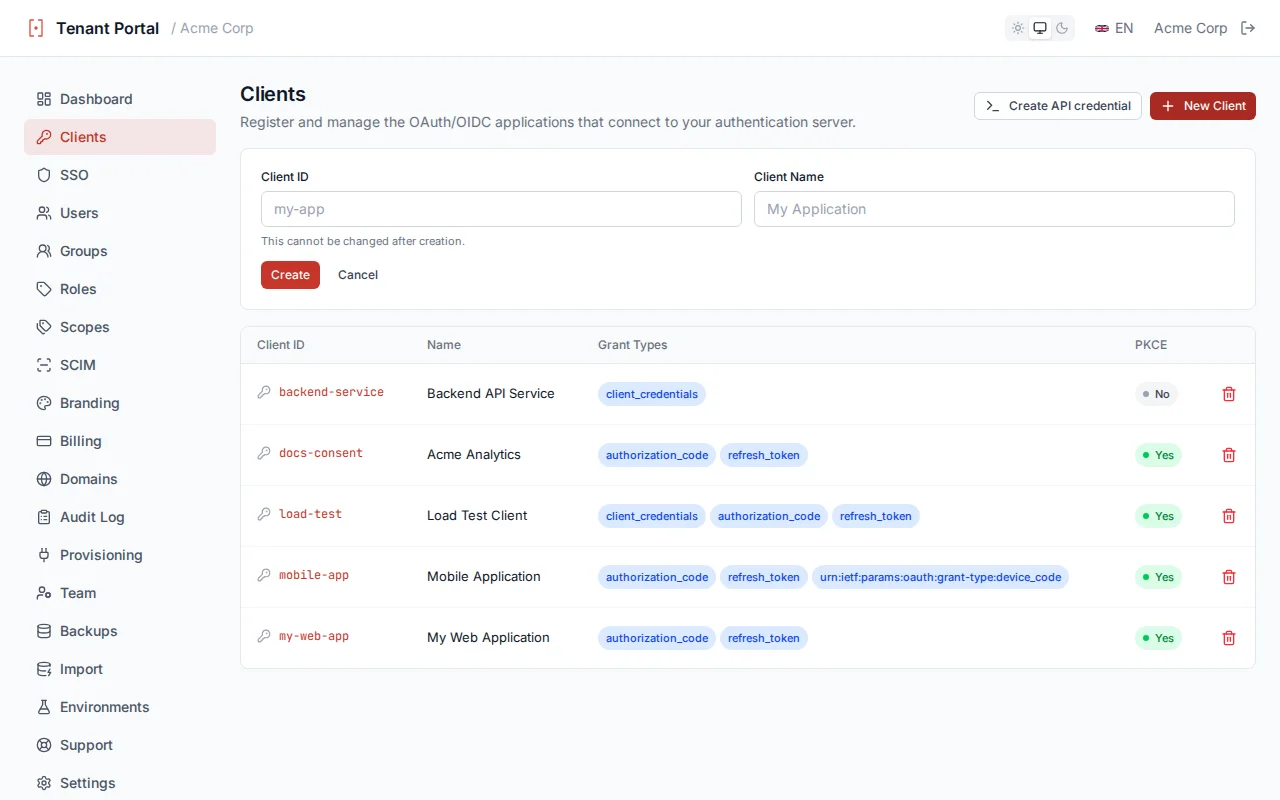
Task: Click client_credentials badge in load-test row
Action: point(652,516)
